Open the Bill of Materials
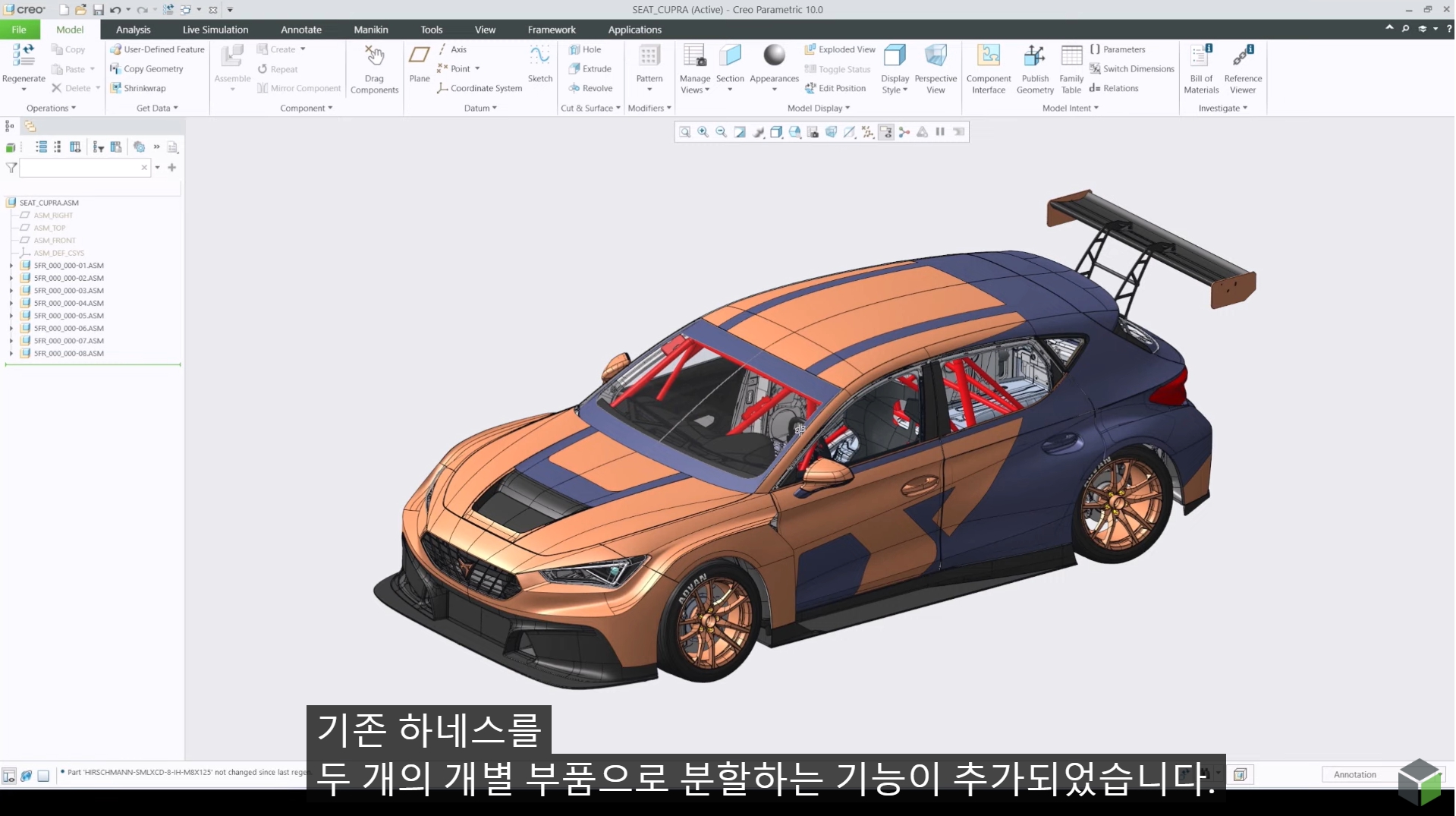Image resolution: width=1456 pixels, height=816 pixels. tap(1201, 69)
